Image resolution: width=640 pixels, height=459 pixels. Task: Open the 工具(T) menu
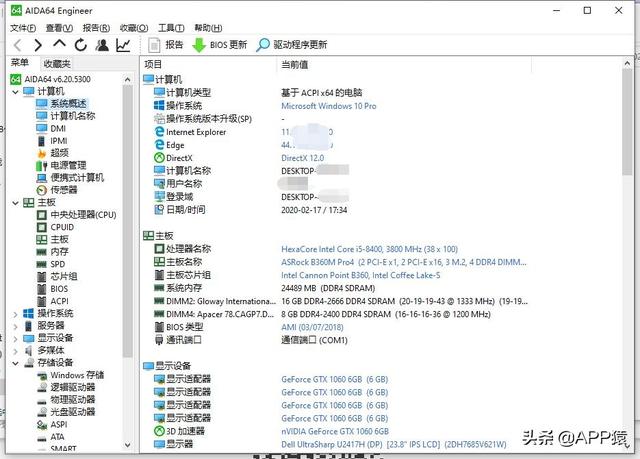click(x=171, y=28)
